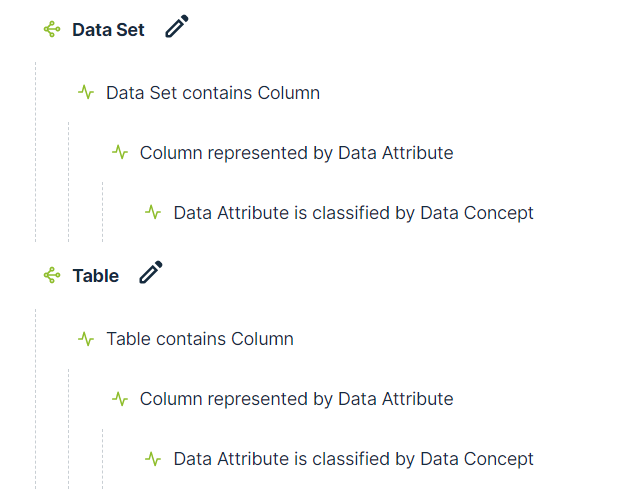Click relation icon of 'classified by Data Concept' under Table
This screenshot has width=642, height=501.
pos(153,459)
